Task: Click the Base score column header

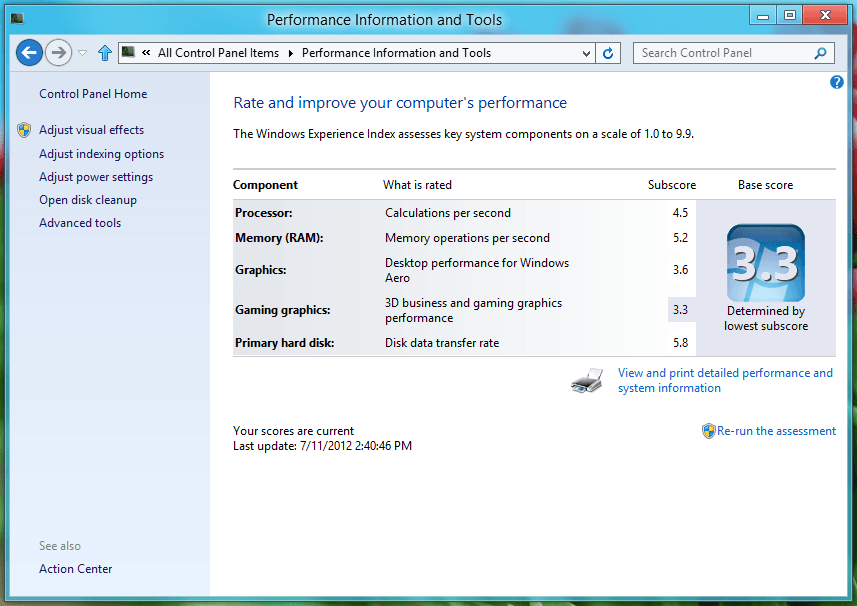Action: [765, 185]
